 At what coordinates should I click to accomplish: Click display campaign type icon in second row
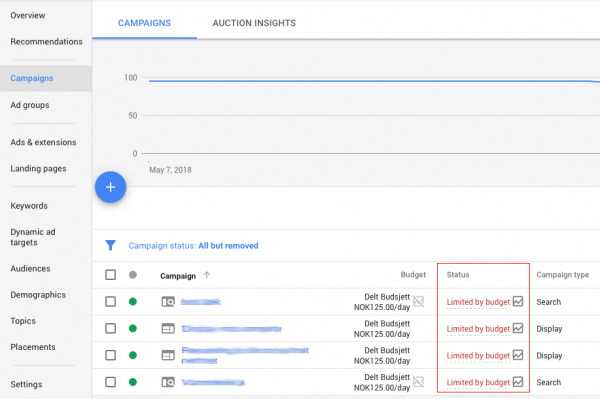tap(168, 329)
